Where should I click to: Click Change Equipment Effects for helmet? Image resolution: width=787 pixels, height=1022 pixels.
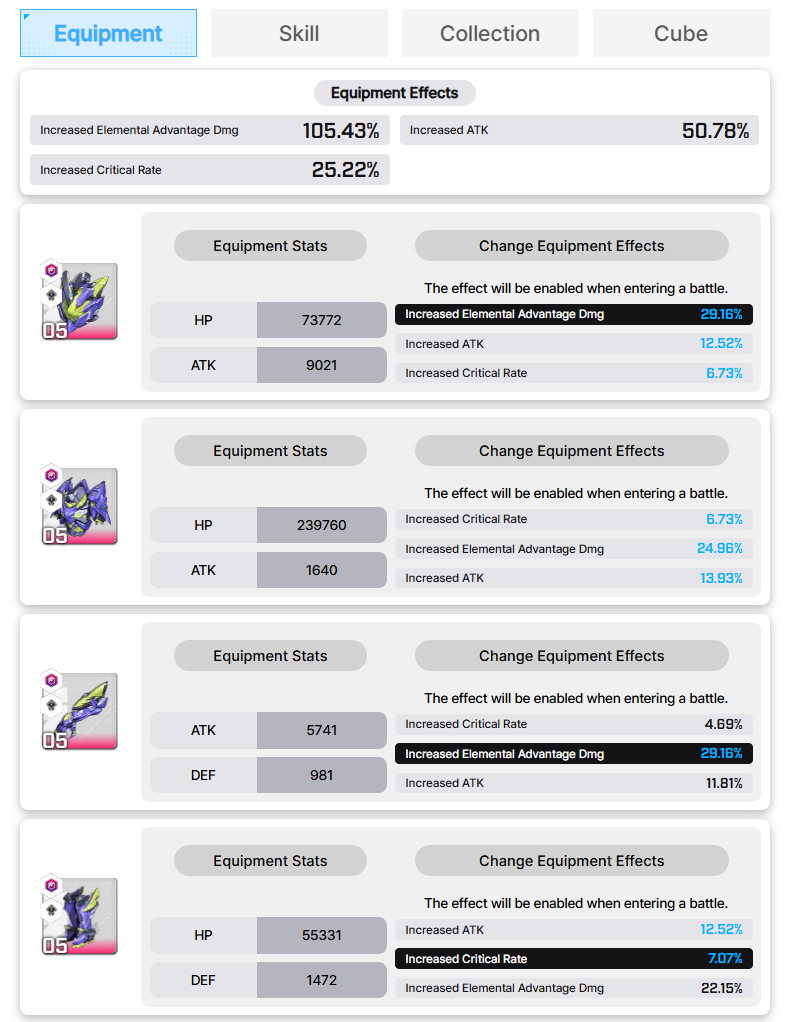[x=572, y=246]
